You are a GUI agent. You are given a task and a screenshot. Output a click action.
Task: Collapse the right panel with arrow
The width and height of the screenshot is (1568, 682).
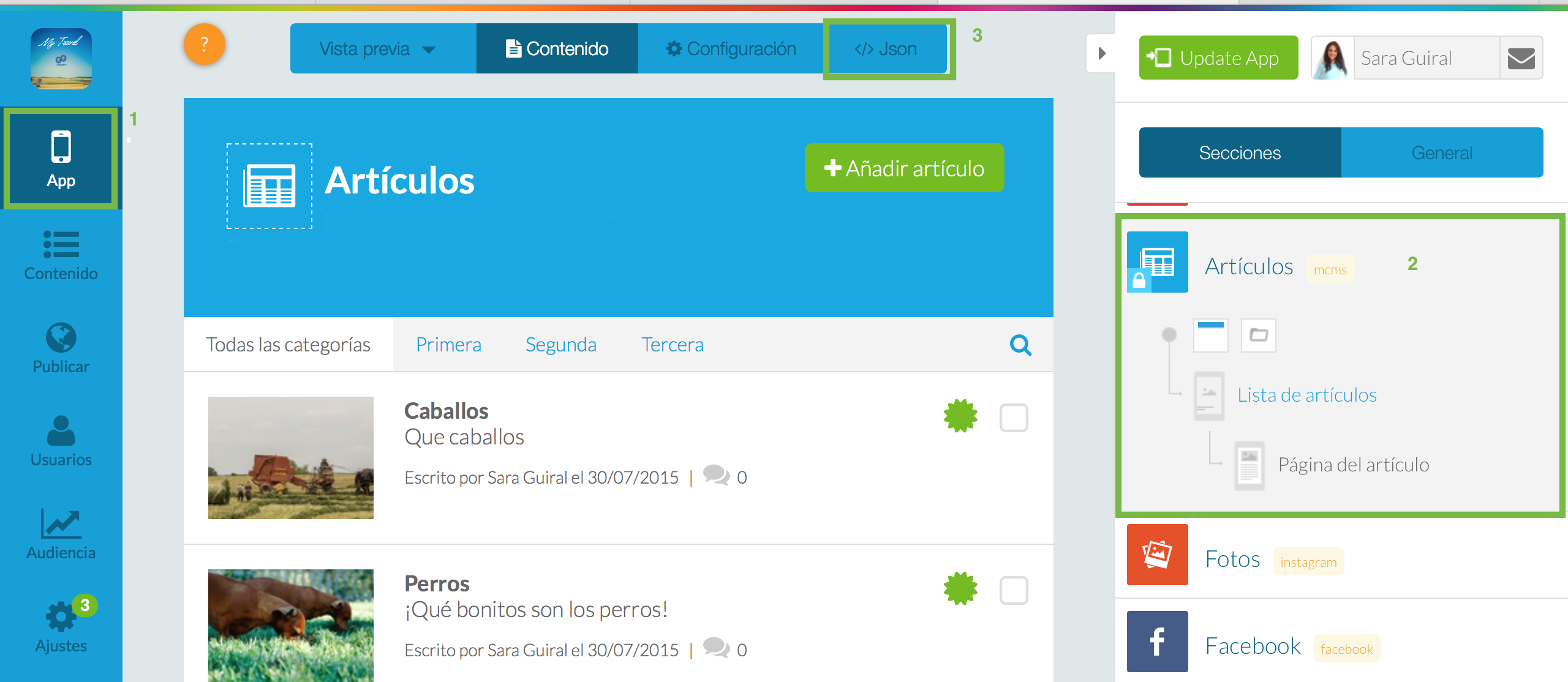1101,53
